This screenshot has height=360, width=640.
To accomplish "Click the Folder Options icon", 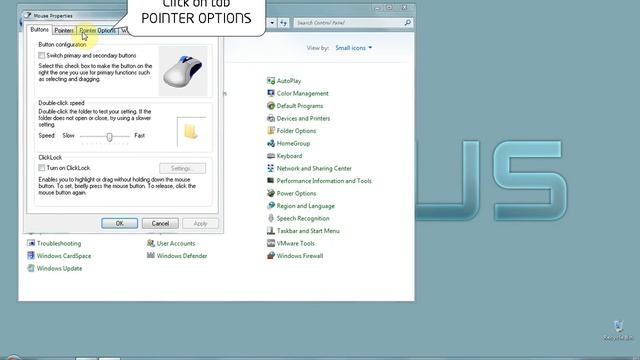I will click(271, 131).
